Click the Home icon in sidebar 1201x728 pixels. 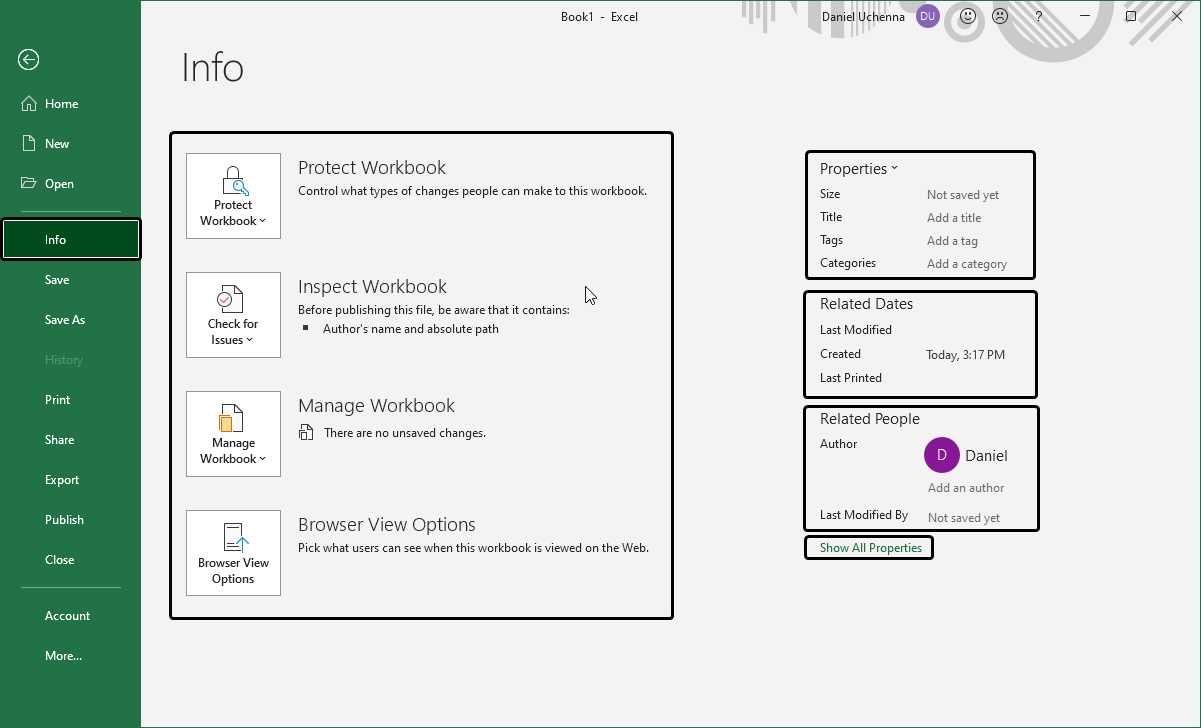28,104
